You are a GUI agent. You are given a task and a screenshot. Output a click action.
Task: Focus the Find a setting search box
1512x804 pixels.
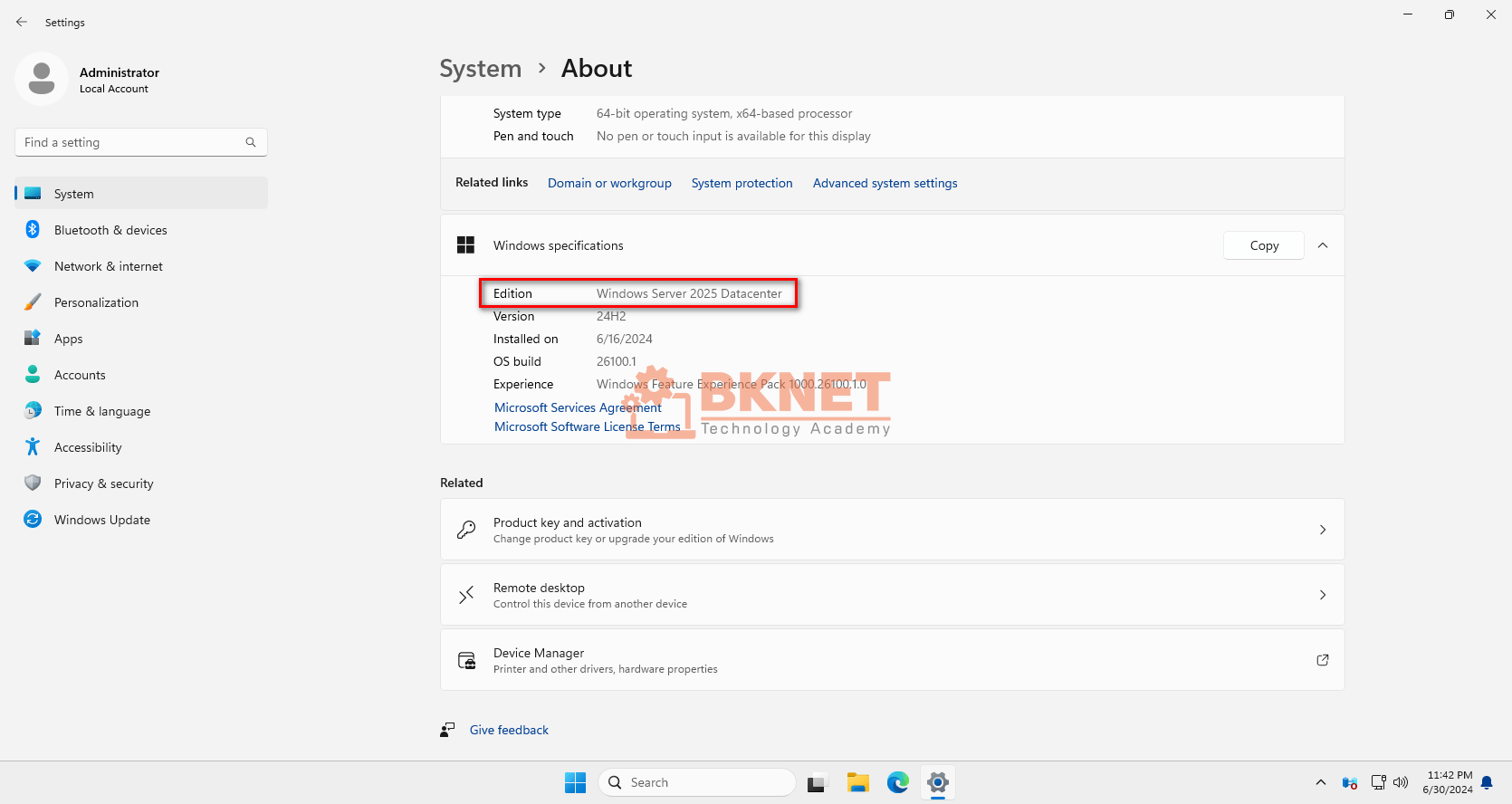[141, 142]
